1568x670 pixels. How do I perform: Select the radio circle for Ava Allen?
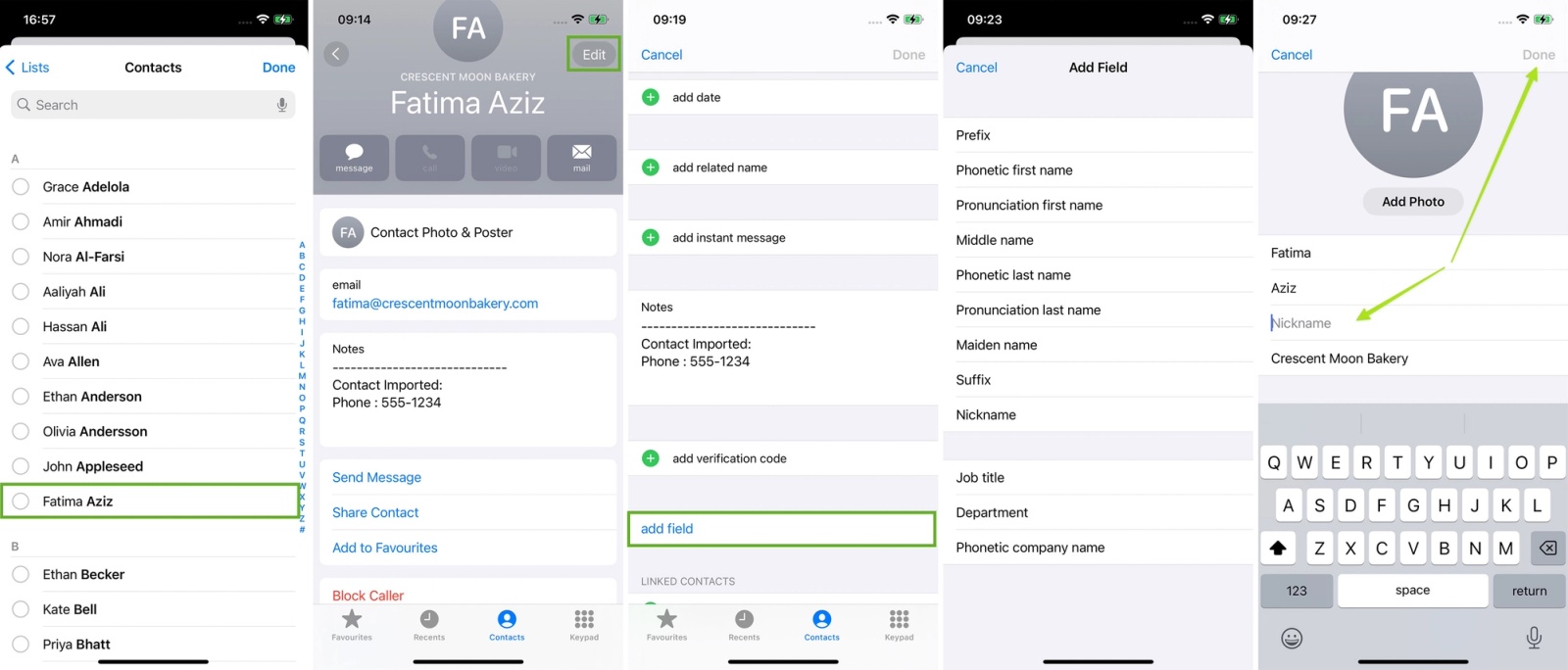pyautogui.click(x=21, y=361)
